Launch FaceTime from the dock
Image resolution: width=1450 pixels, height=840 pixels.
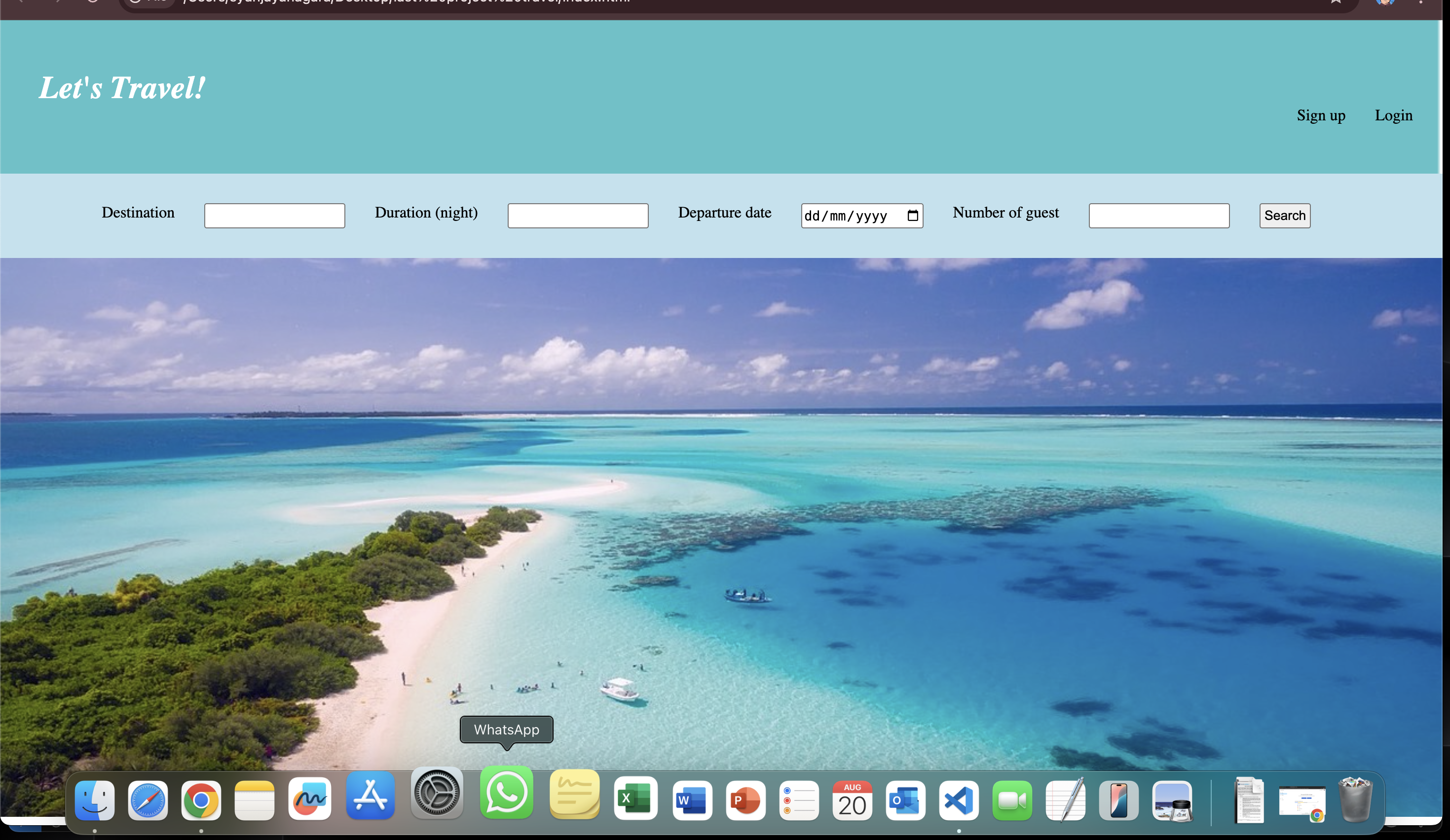coord(1012,801)
